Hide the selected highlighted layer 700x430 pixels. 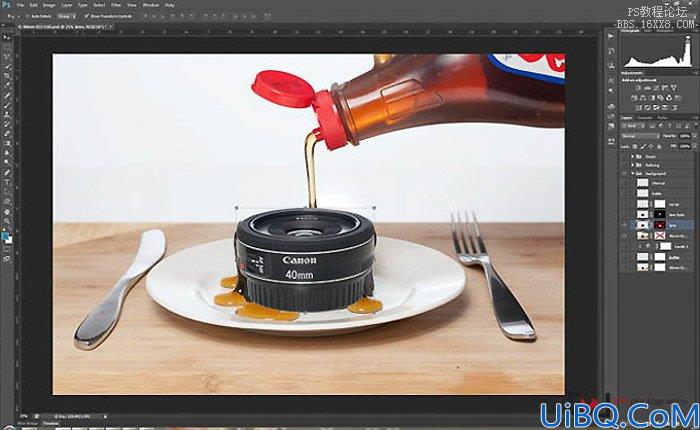624,225
